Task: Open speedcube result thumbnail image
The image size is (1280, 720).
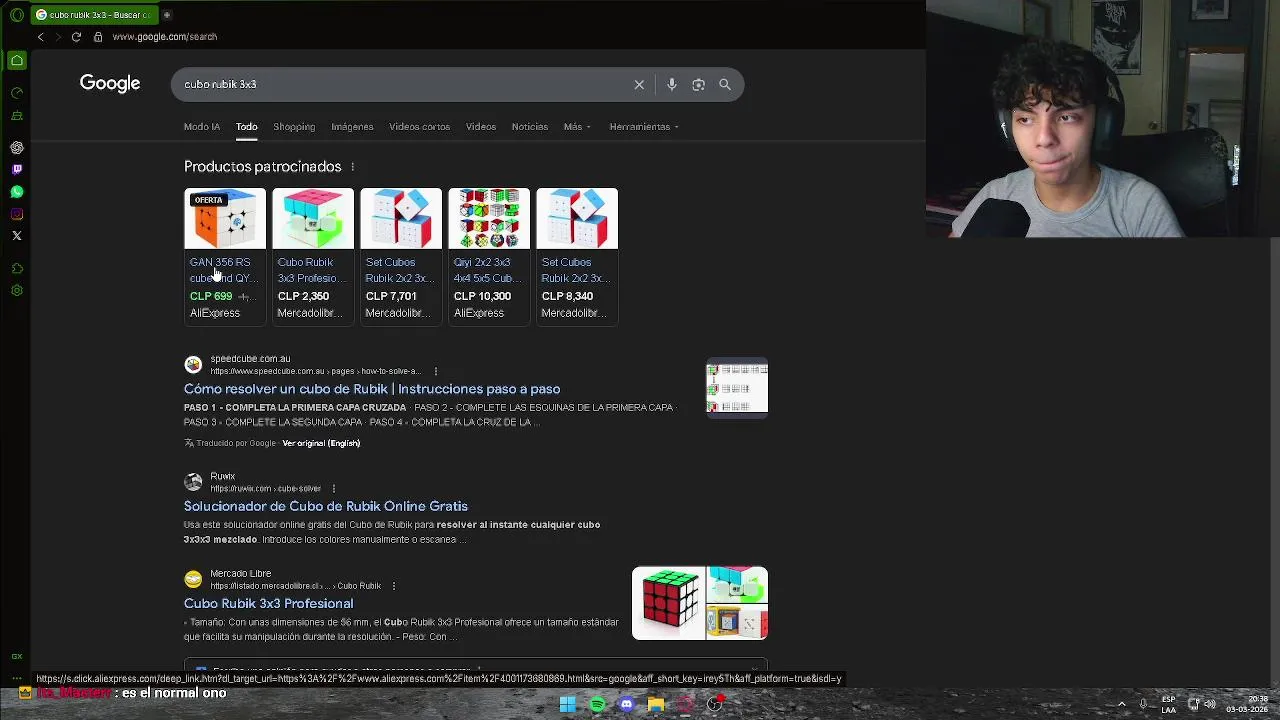Action: [737, 388]
